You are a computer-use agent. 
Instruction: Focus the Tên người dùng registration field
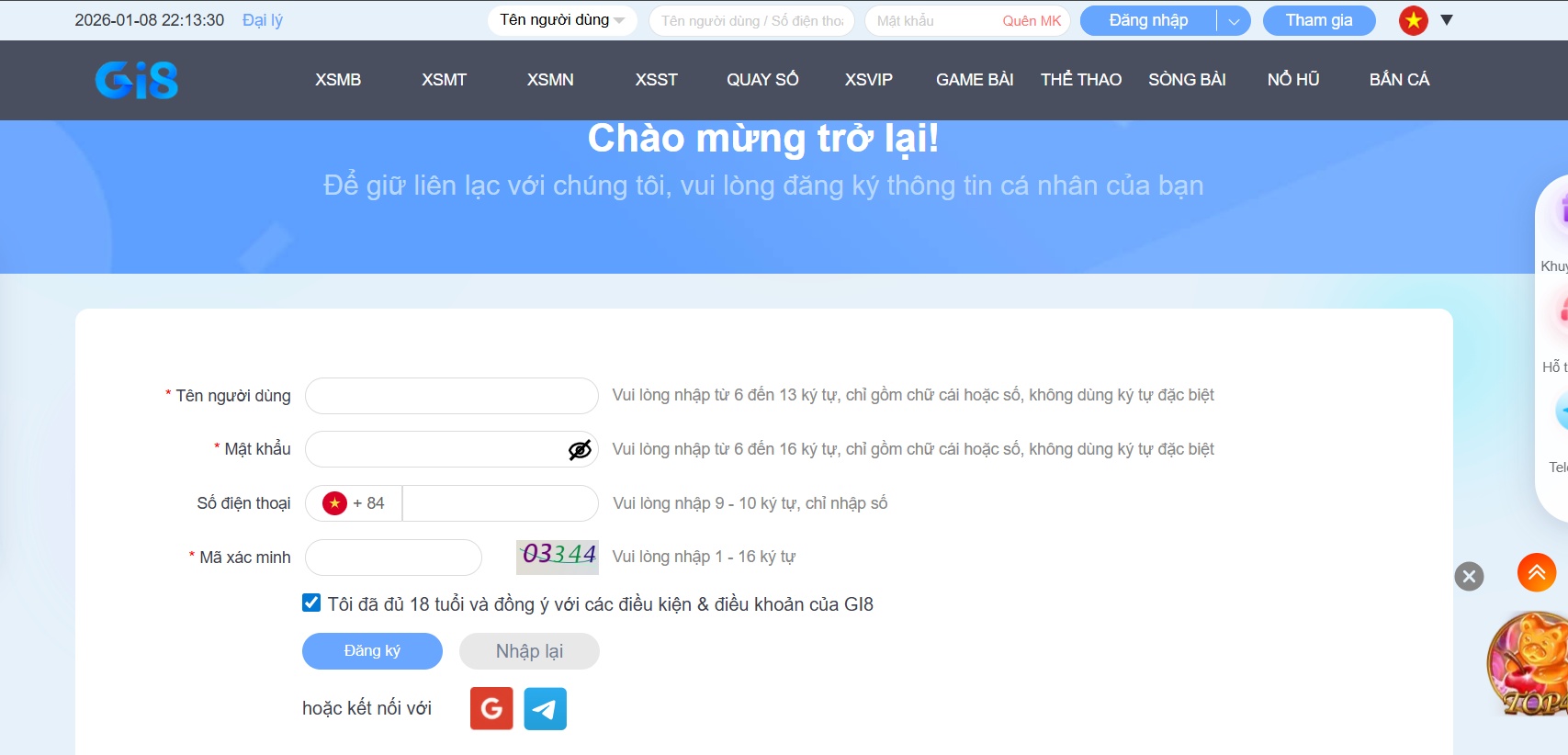coord(452,396)
